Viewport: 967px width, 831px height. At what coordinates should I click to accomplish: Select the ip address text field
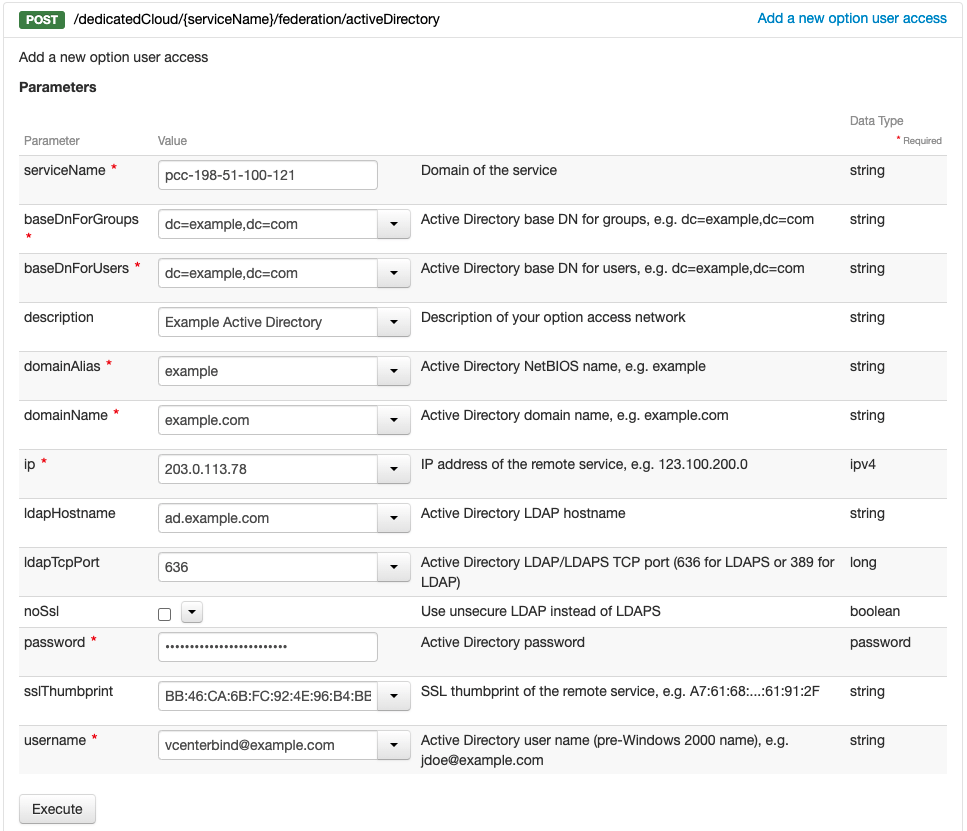pos(268,469)
